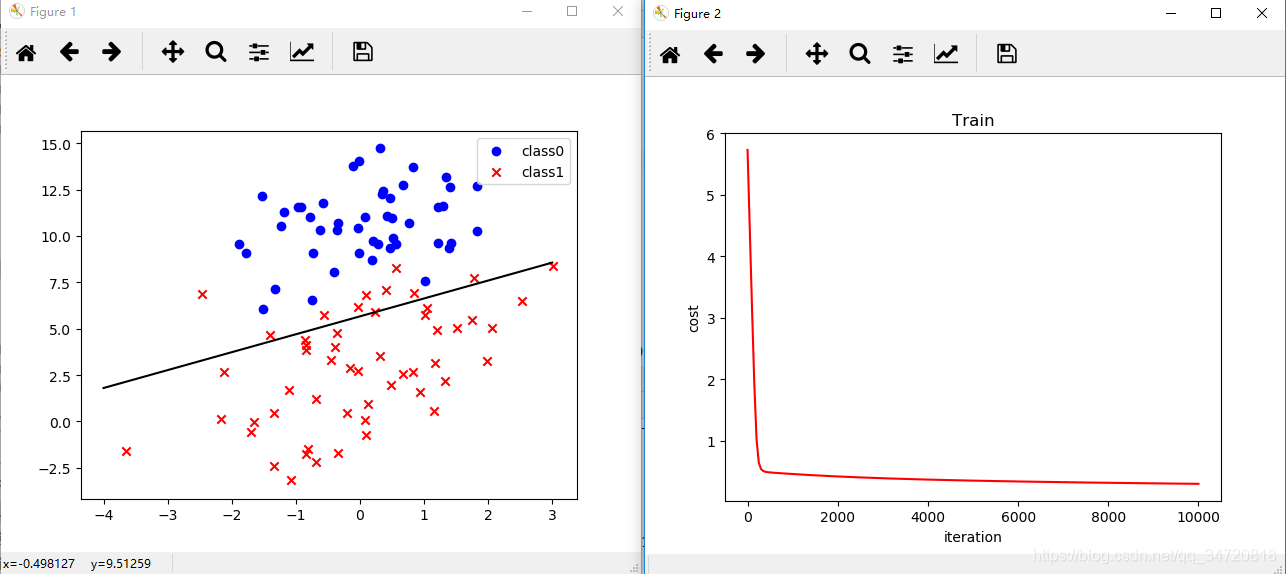Image resolution: width=1286 pixels, height=574 pixels.
Task: Click the Train plot title
Action: (973, 120)
